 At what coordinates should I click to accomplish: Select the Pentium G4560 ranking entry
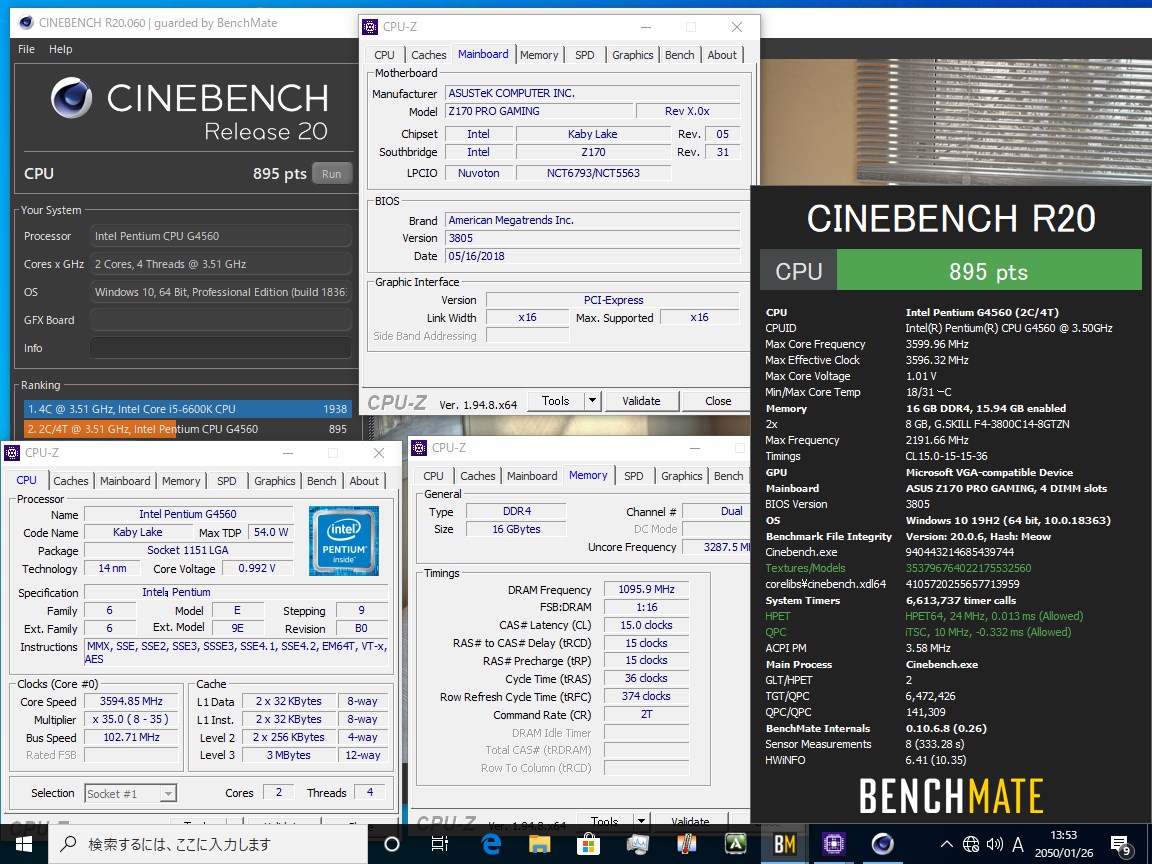[x=187, y=428]
